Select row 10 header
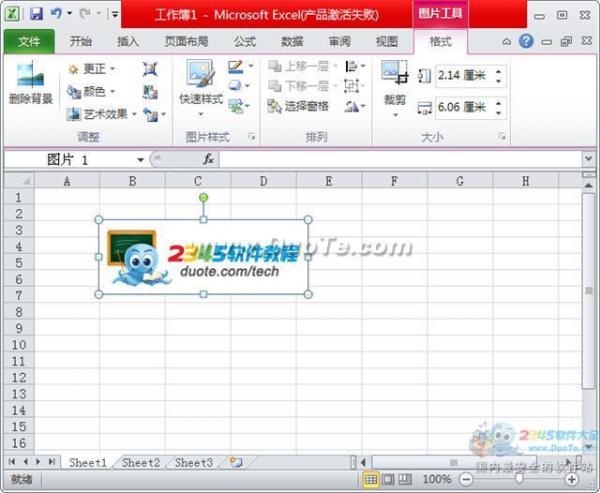 coord(19,345)
